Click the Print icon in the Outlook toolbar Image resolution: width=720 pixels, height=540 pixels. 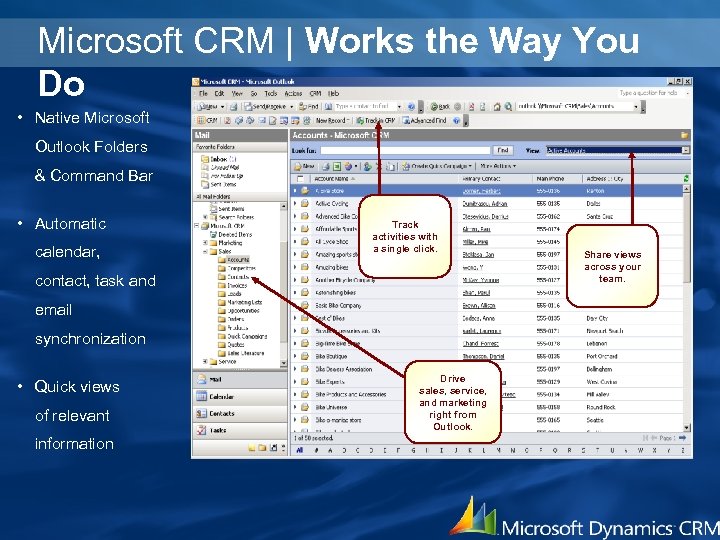[x=233, y=107]
